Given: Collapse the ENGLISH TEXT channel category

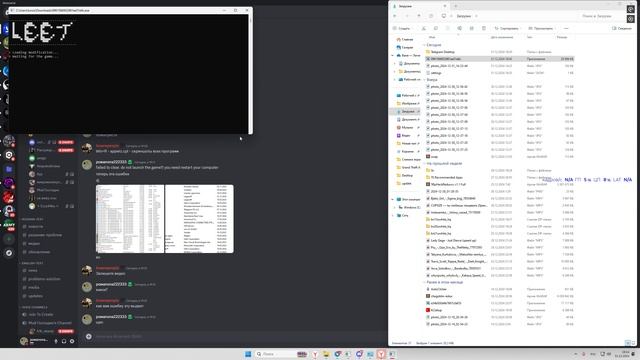Looking at the screenshot, I should pyautogui.click(x=32, y=263).
